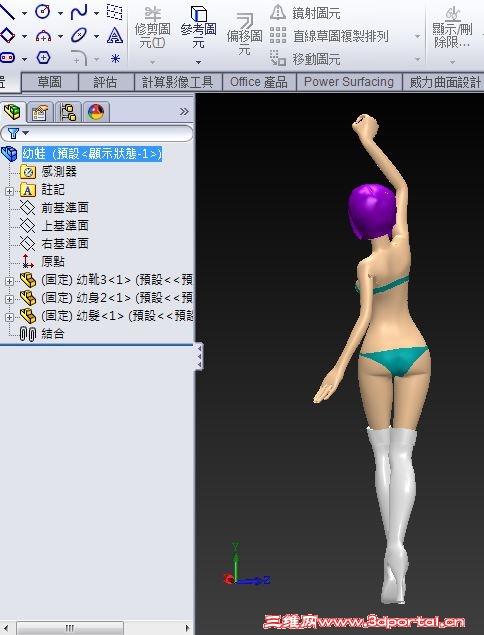Switch to the 計算影像工具 tab
Viewport: 484px width, 635px height.
click(x=177, y=82)
